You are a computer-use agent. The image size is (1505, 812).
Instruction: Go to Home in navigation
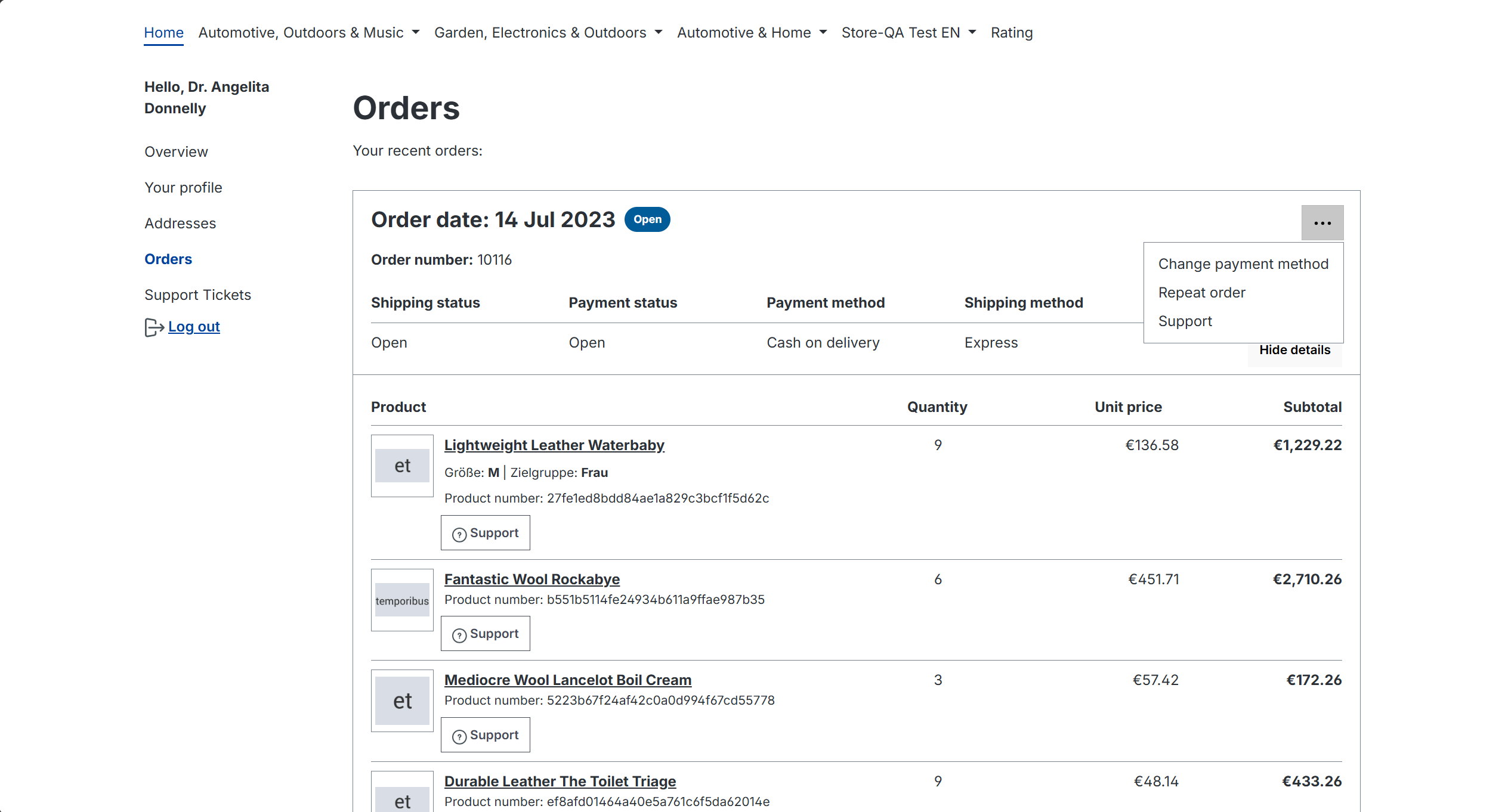[163, 33]
